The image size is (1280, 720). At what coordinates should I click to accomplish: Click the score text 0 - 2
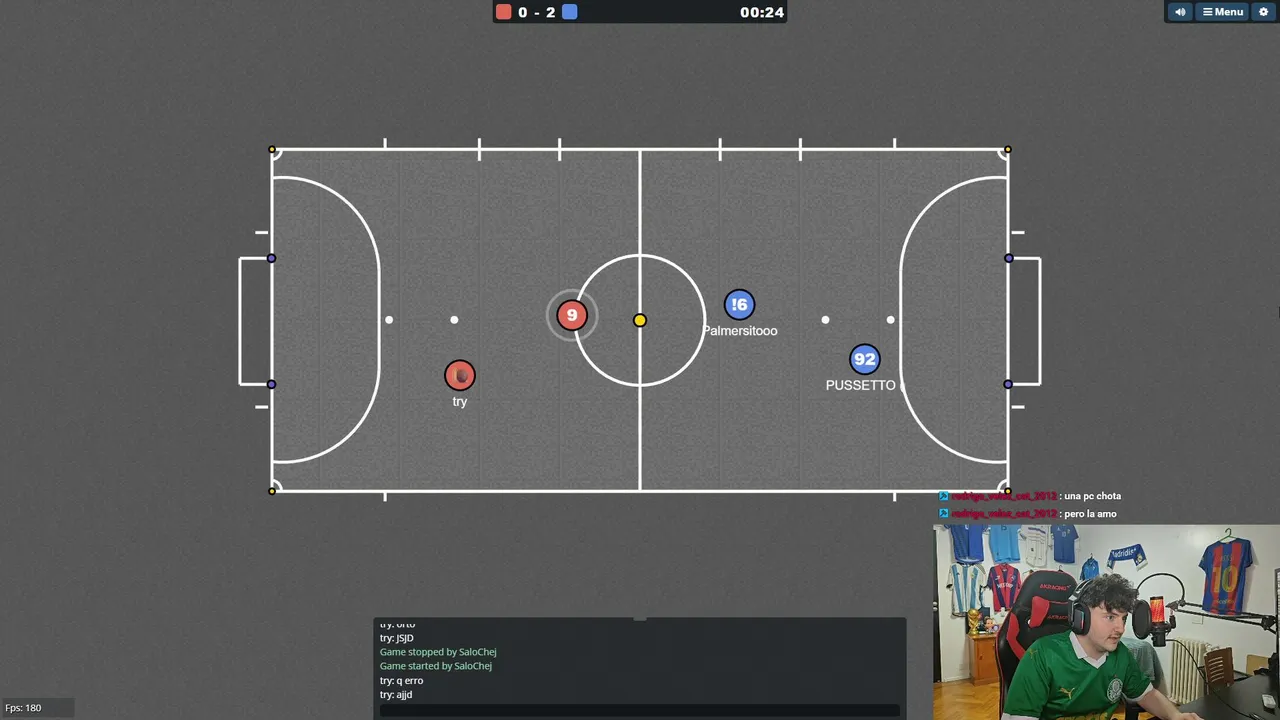click(537, 12)
